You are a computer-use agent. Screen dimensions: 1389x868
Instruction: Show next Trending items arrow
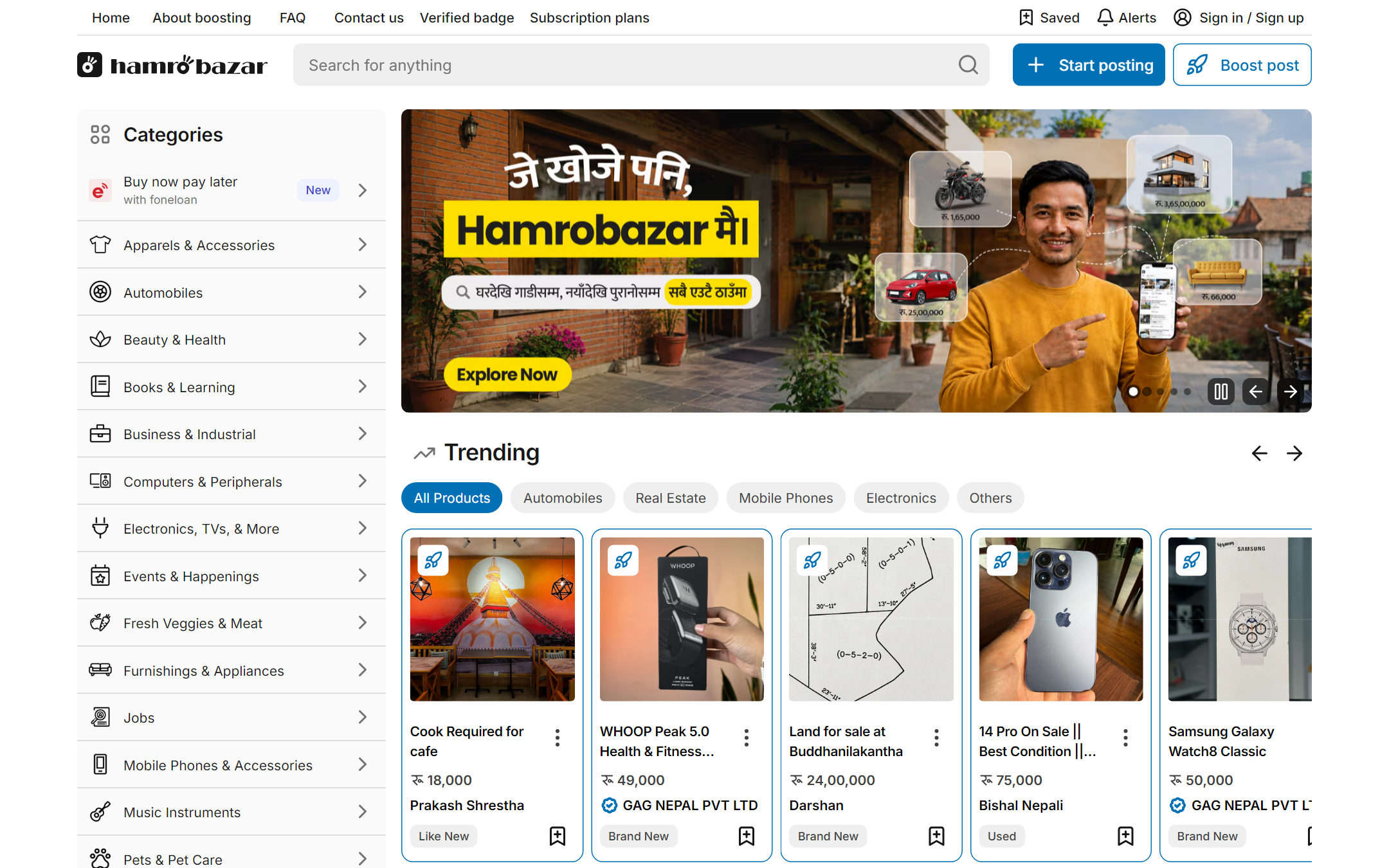tap(1294, 453)
